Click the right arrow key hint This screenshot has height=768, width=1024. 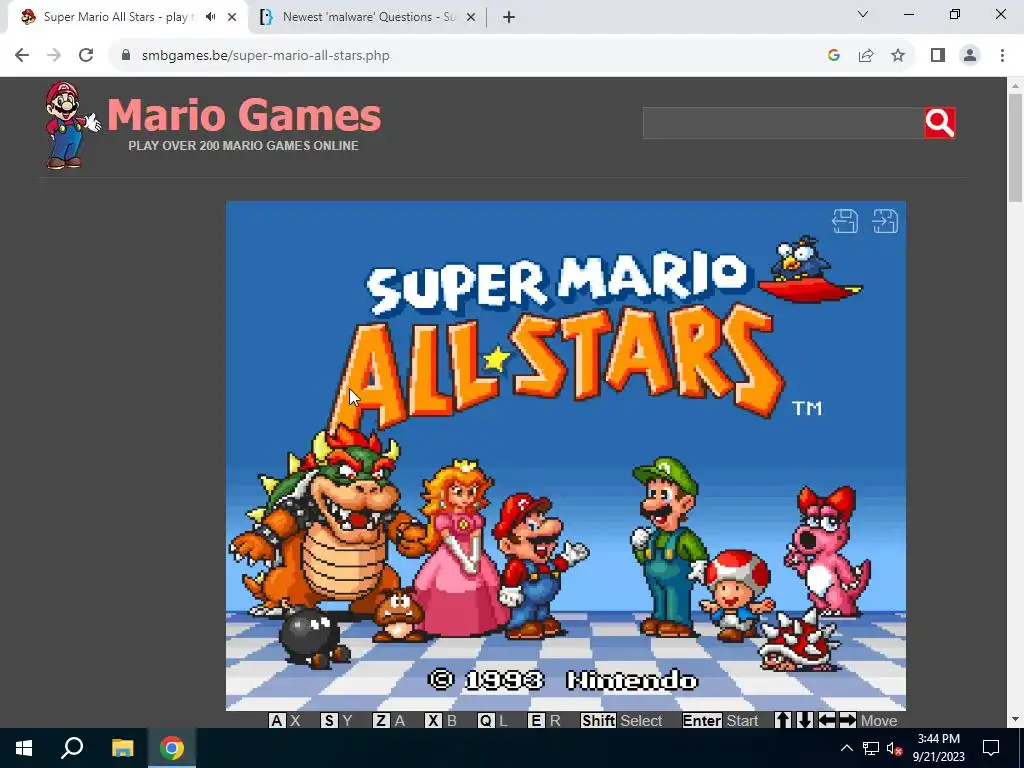pos(848,720)
